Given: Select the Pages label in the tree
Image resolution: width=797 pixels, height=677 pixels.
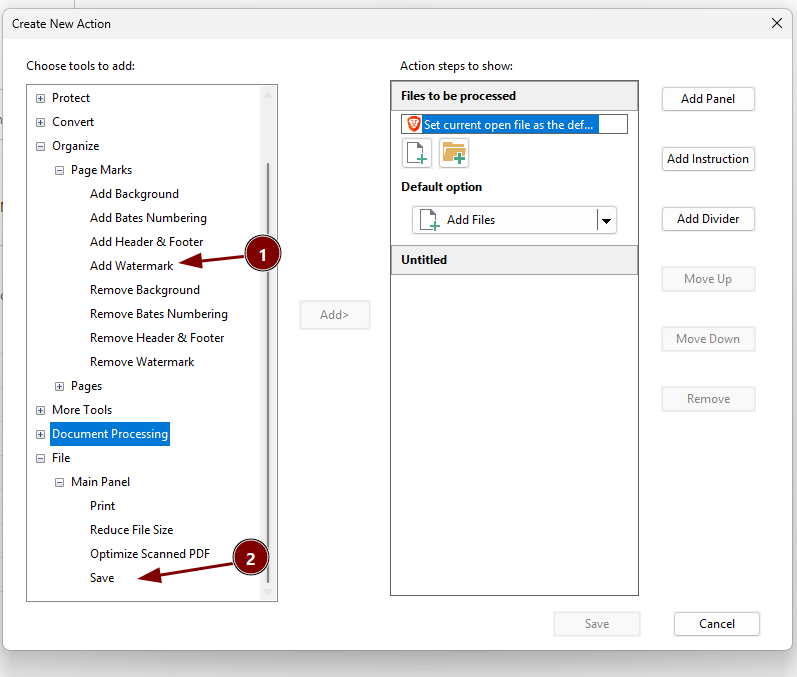Looking at the screenshot, I should tap(86, 386).
